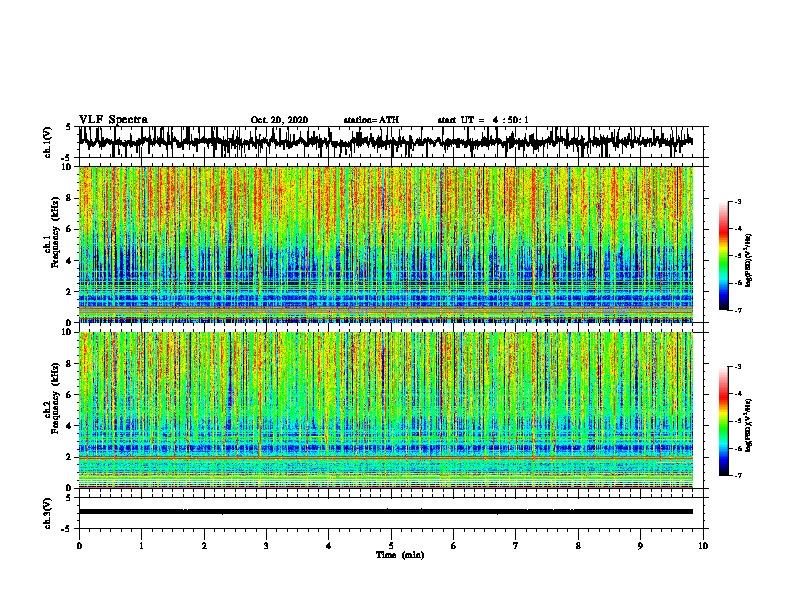Screen dimensions: 792x612
Task: Click the "3" tick on Time axis
Action: (266, 546)
